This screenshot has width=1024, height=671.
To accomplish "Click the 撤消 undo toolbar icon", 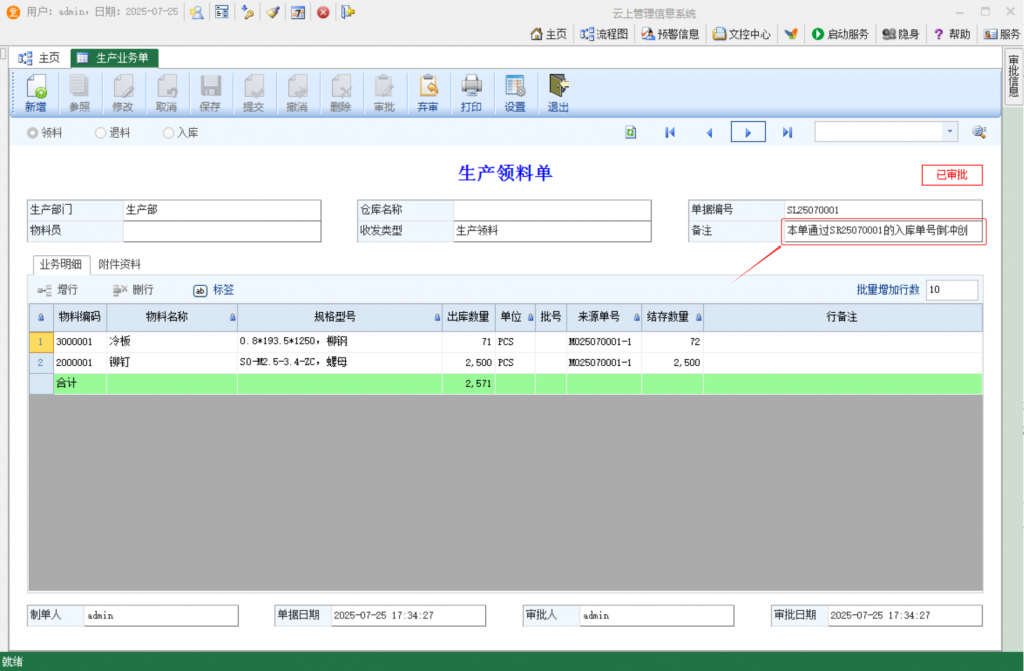I will 297,93.
